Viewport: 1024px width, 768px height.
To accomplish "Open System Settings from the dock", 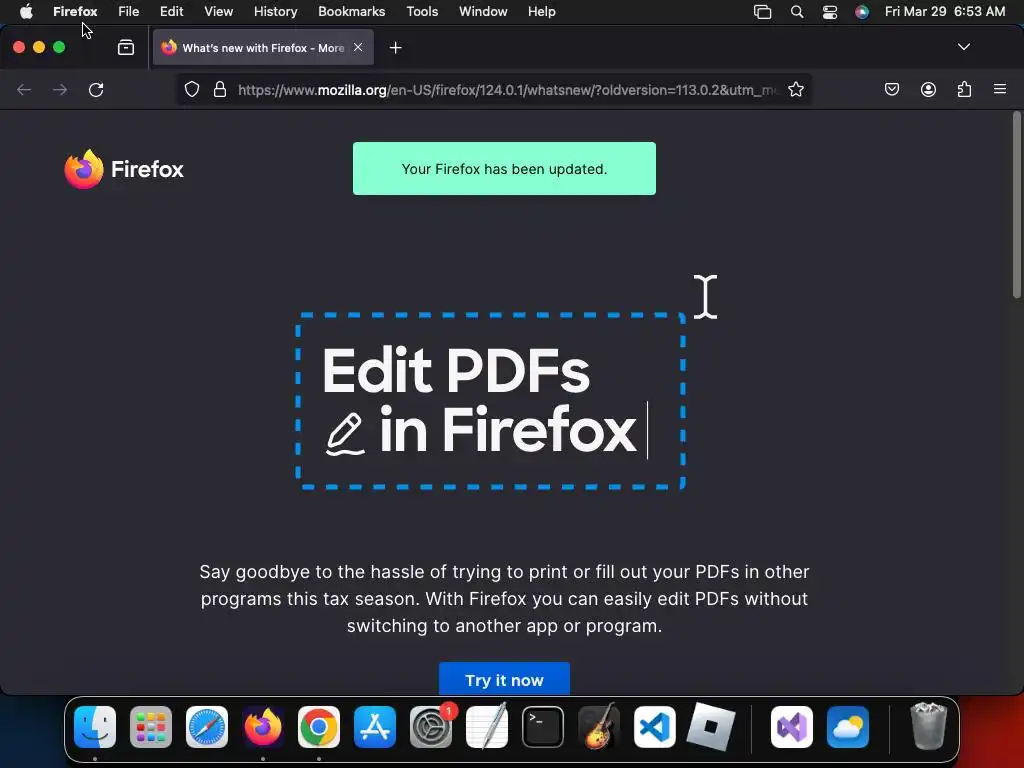I will (431, 727).
